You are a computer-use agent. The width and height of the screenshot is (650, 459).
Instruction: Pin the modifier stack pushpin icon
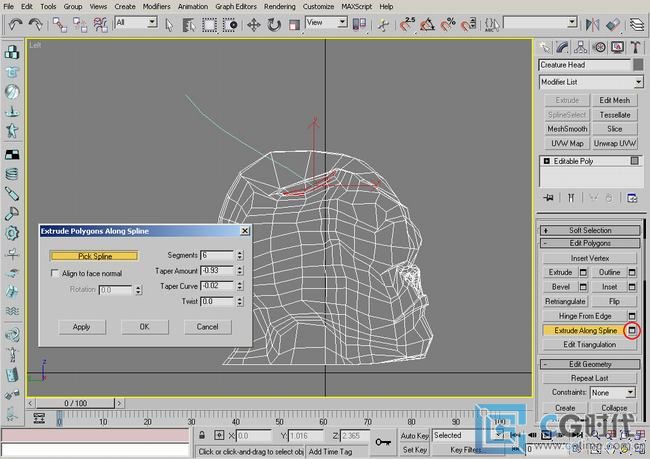click(x=548, y=198)
